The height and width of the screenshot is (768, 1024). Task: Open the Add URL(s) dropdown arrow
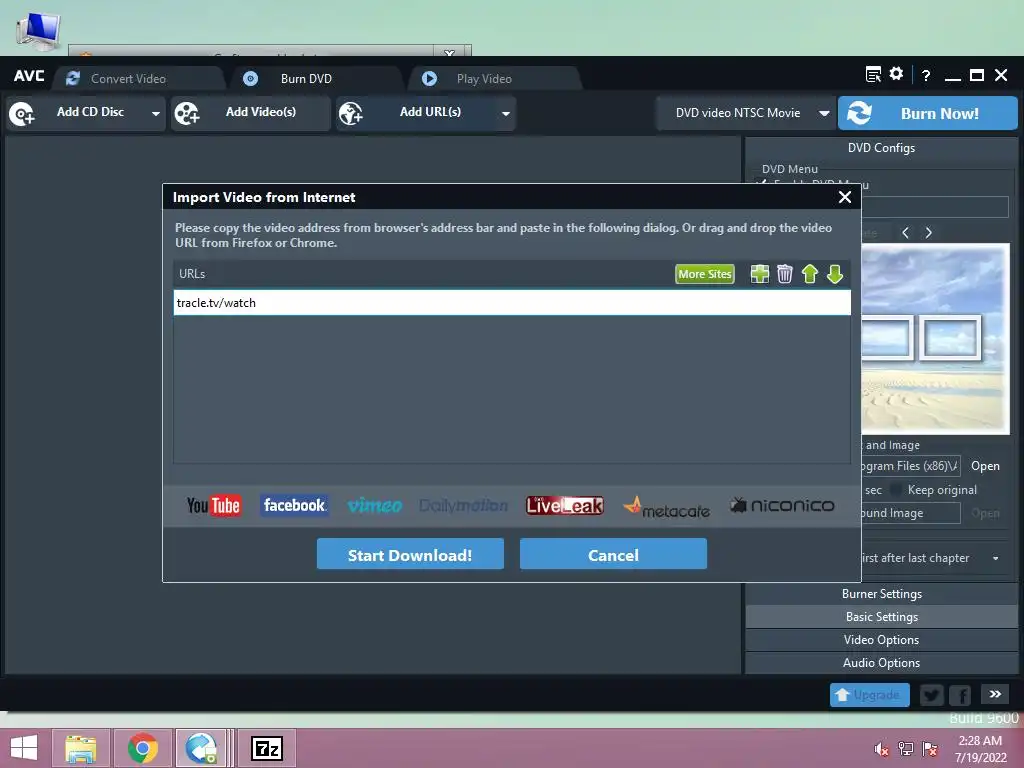(x=505, y=113)
